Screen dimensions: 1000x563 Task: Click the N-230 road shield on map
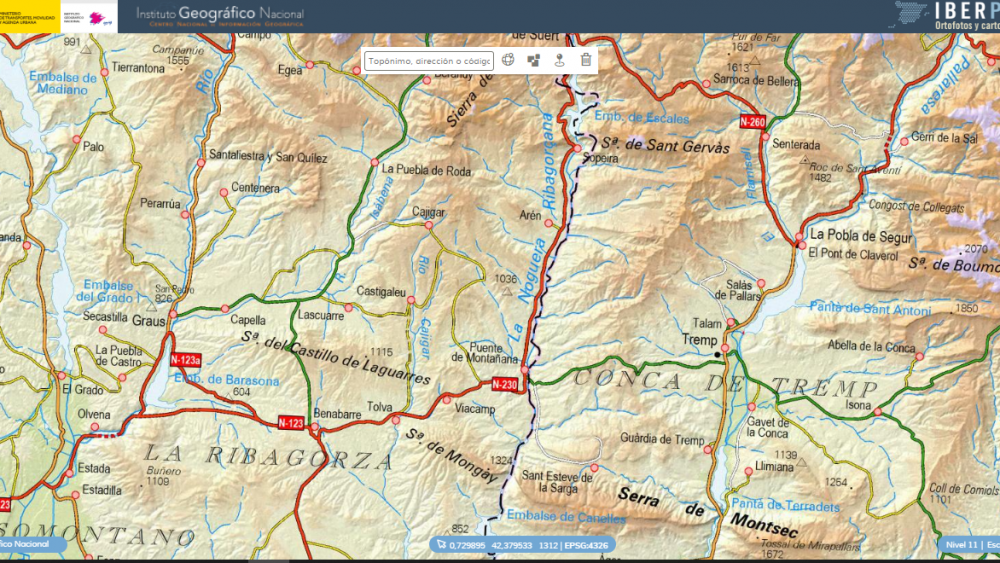point(505,384)
